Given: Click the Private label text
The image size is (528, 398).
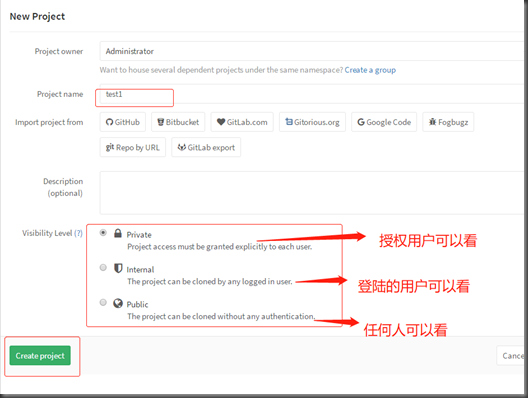Looking at the screenshot, I should coord(139,235).
